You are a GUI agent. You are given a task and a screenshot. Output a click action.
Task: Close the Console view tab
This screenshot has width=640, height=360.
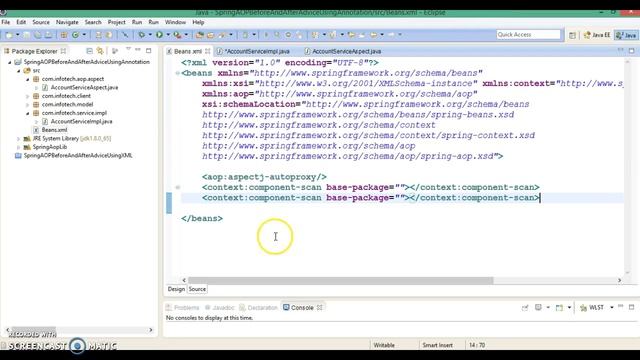(x=320, y=307)
